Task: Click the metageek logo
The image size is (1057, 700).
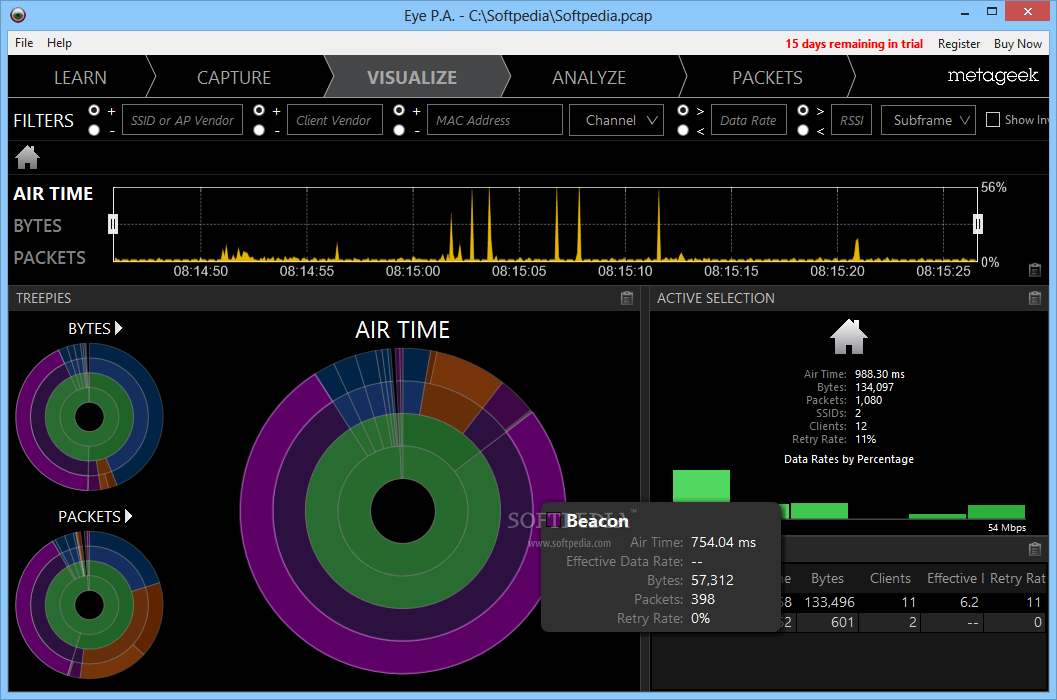Action: pyautogui.click(x=992, y=76)
